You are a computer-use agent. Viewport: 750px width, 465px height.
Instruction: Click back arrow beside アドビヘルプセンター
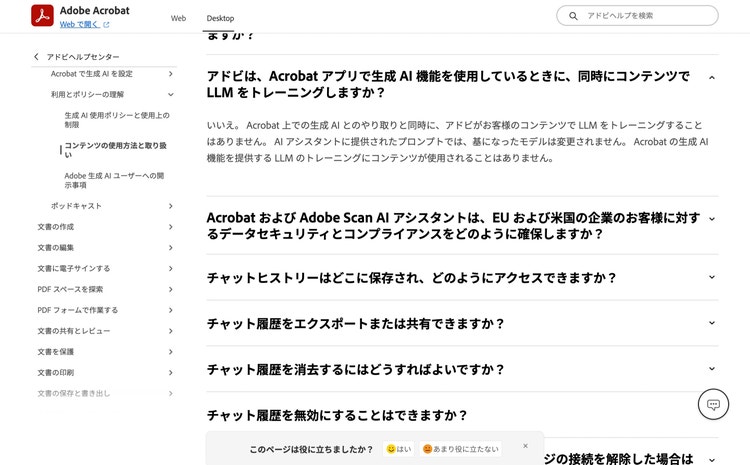tap(36, 56)
